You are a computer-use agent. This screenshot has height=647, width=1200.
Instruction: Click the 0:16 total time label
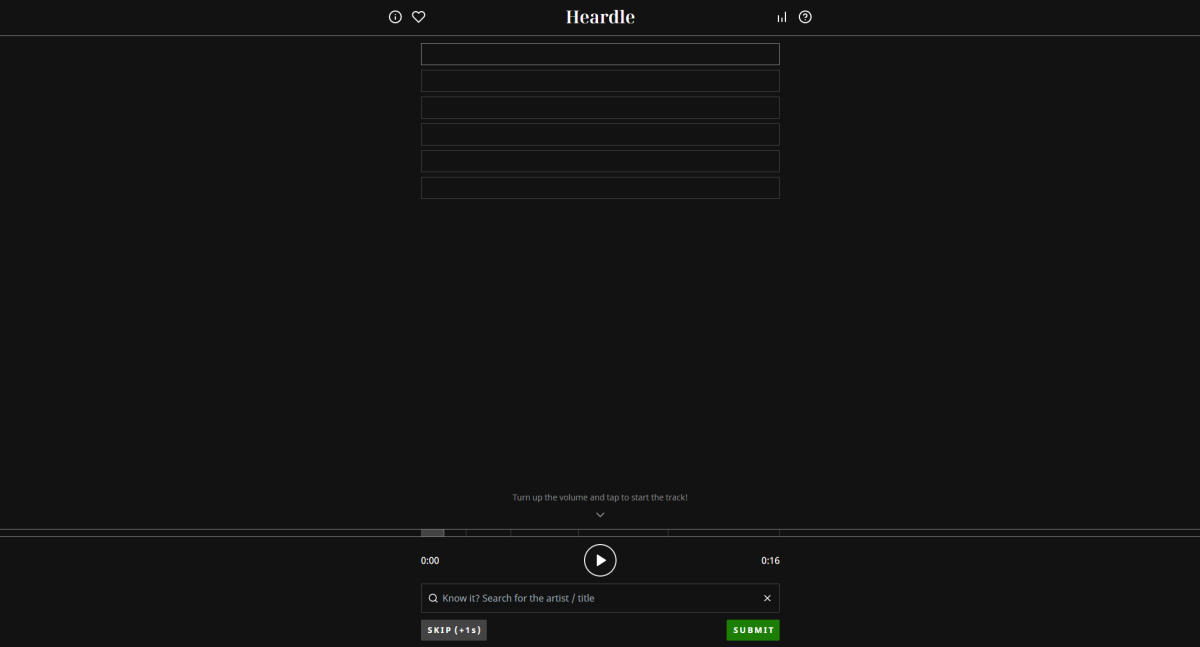(770, 561)
